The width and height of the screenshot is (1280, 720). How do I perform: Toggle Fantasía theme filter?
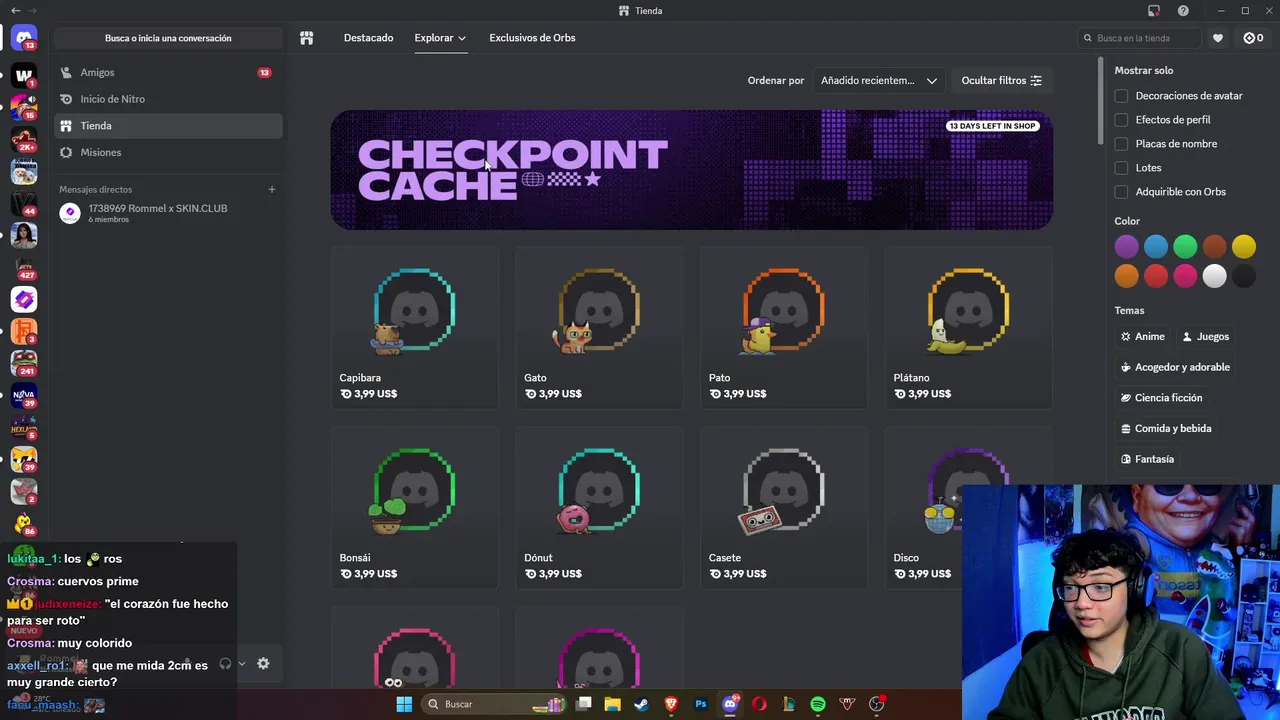(1148, 459)
